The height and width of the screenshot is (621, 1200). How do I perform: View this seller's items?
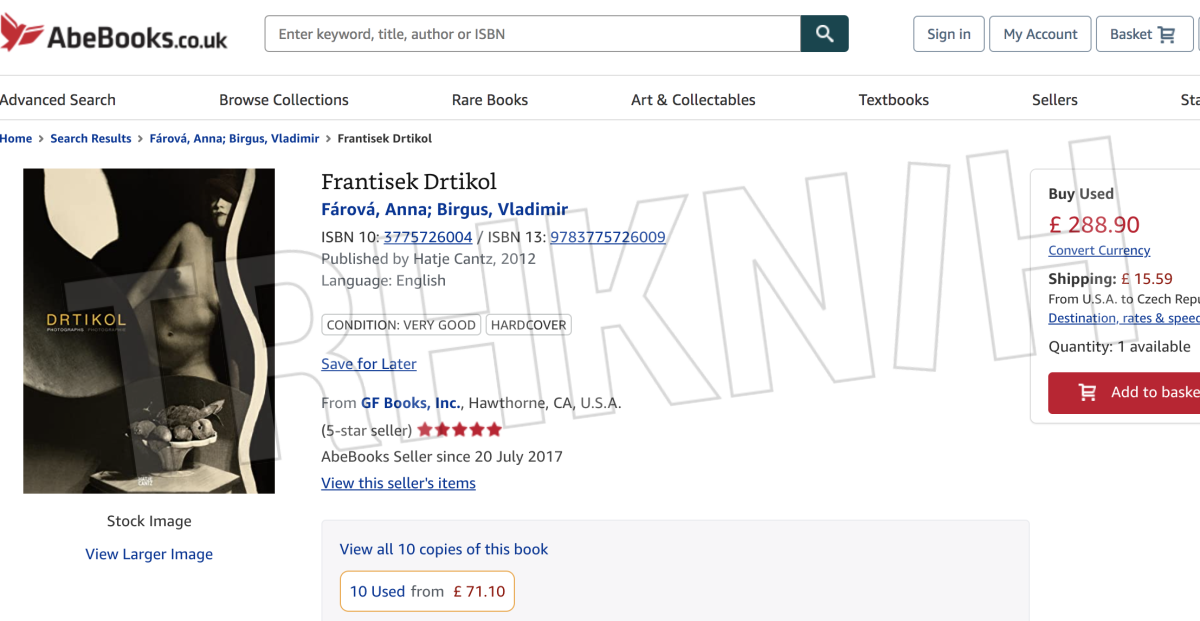tap(398, 483)
